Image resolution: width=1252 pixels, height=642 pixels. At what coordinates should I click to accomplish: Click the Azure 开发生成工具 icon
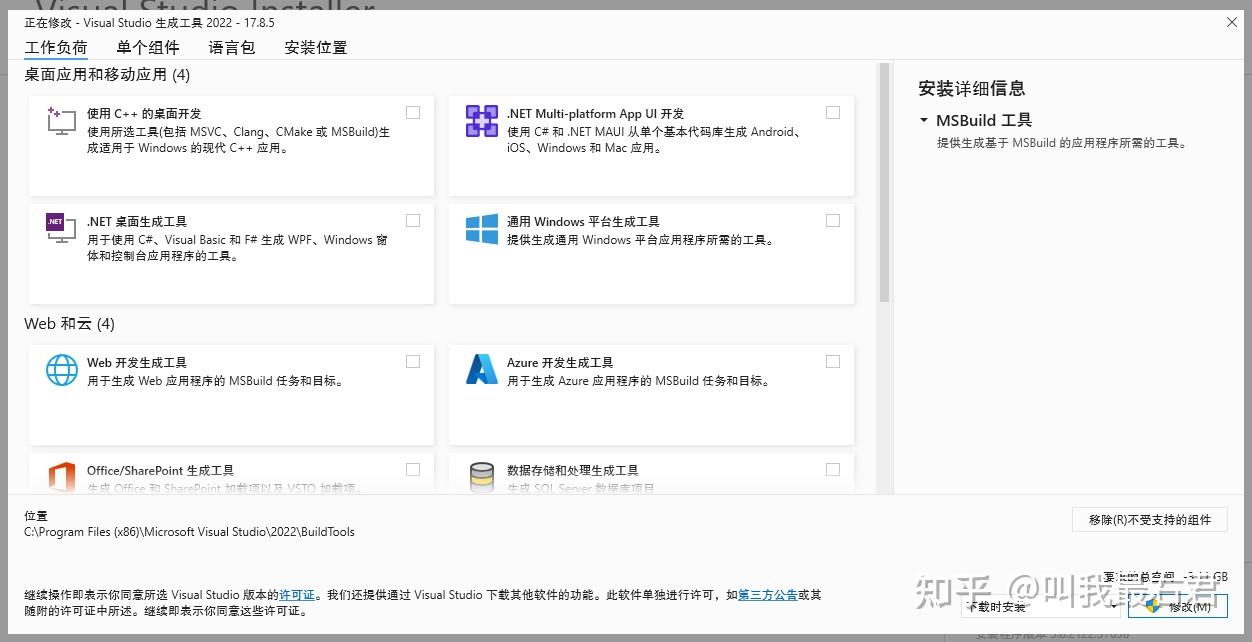coord(481,369)
